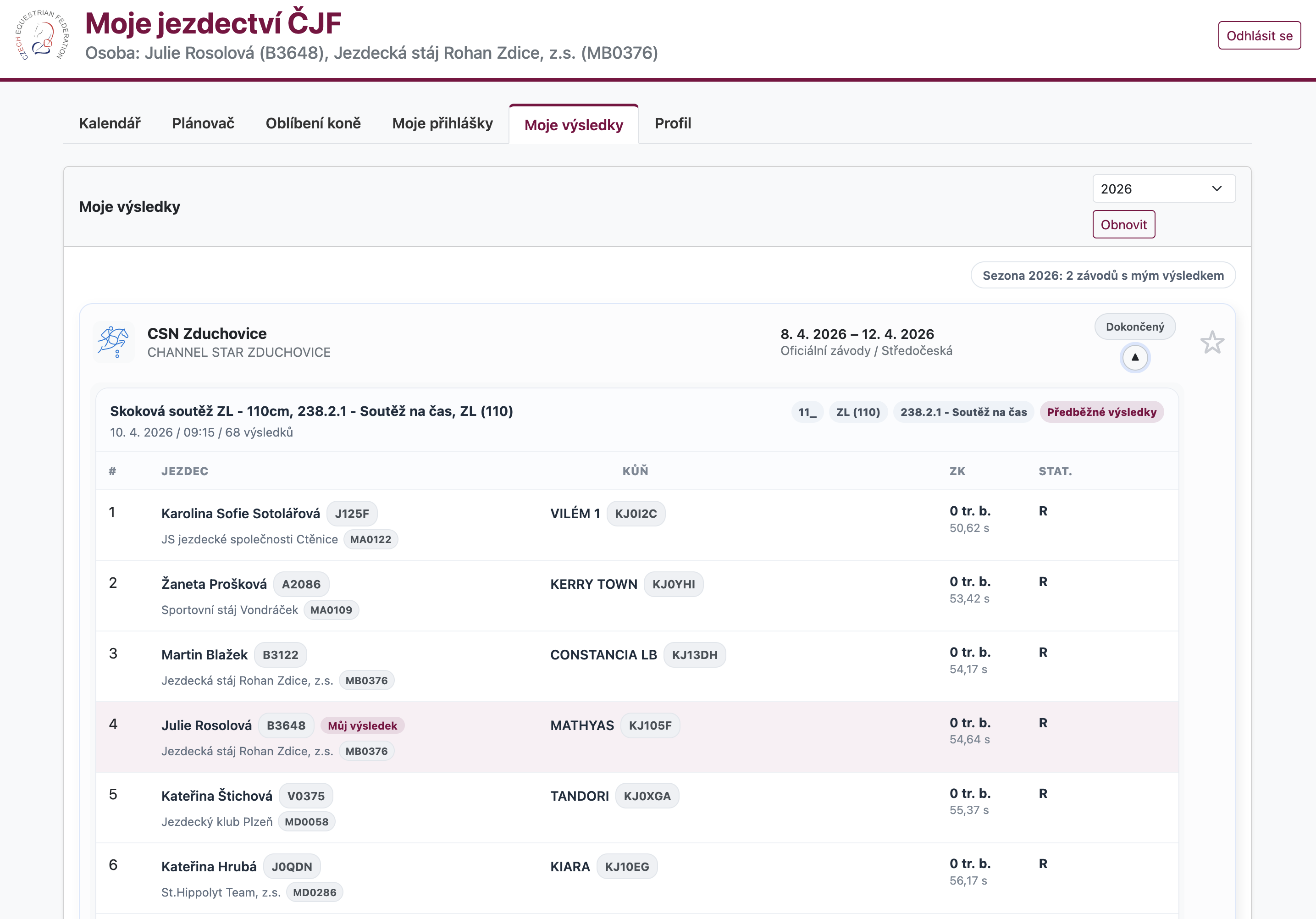Click the show jumping horse icon
Viewport: 1316px width, 919px height.
click(x=114, y=342)
